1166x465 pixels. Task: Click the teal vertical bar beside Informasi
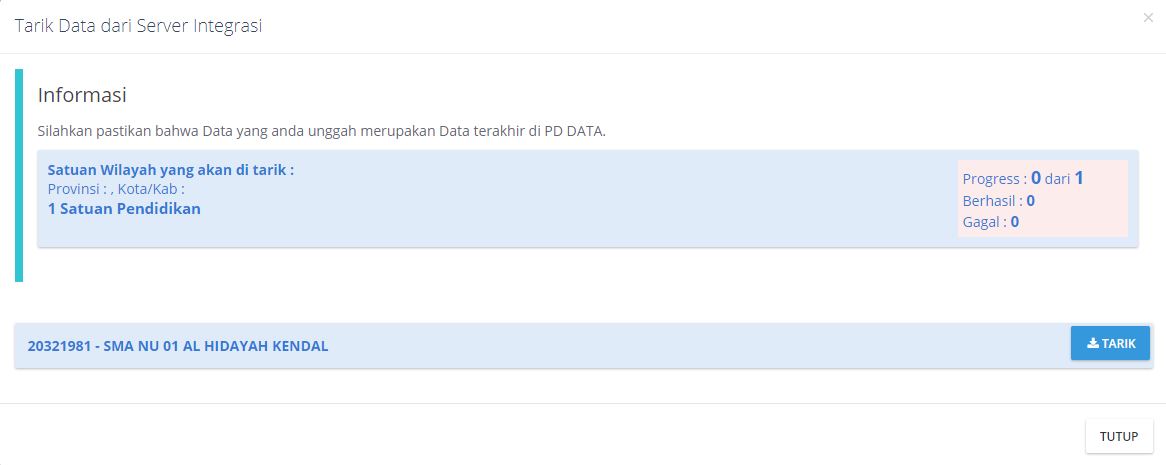pos(19,176)
